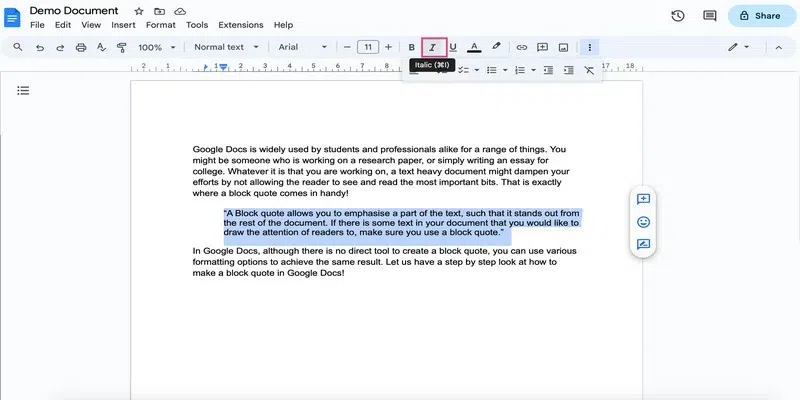Viewport: 800px width, 400px height.
Task: Click the numbered list icon
Action: point(520,70)
